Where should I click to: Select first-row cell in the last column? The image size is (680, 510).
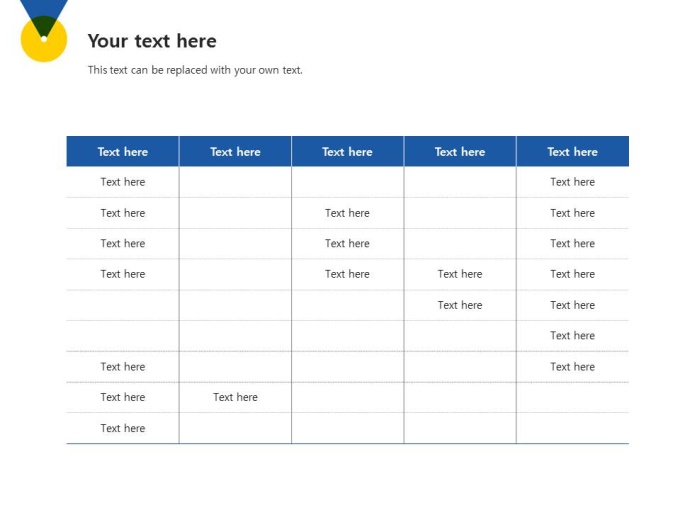[x=572, y=182]
